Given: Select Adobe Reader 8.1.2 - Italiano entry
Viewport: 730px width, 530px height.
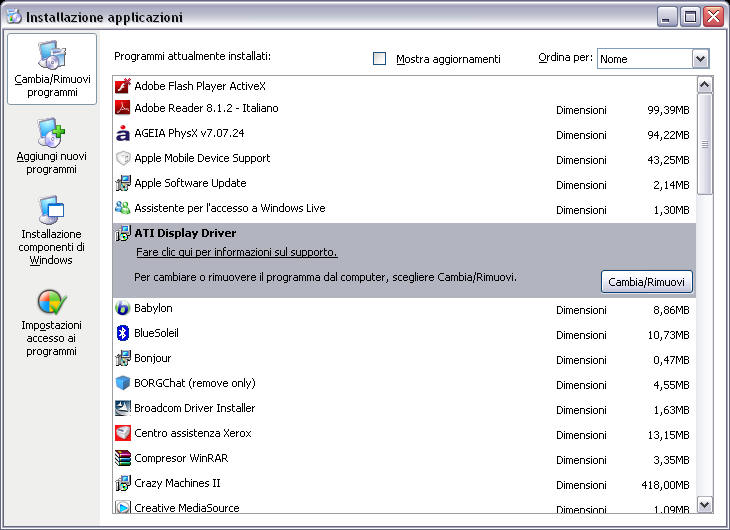Looking at the screenshot, I should [x=404, y=108].
